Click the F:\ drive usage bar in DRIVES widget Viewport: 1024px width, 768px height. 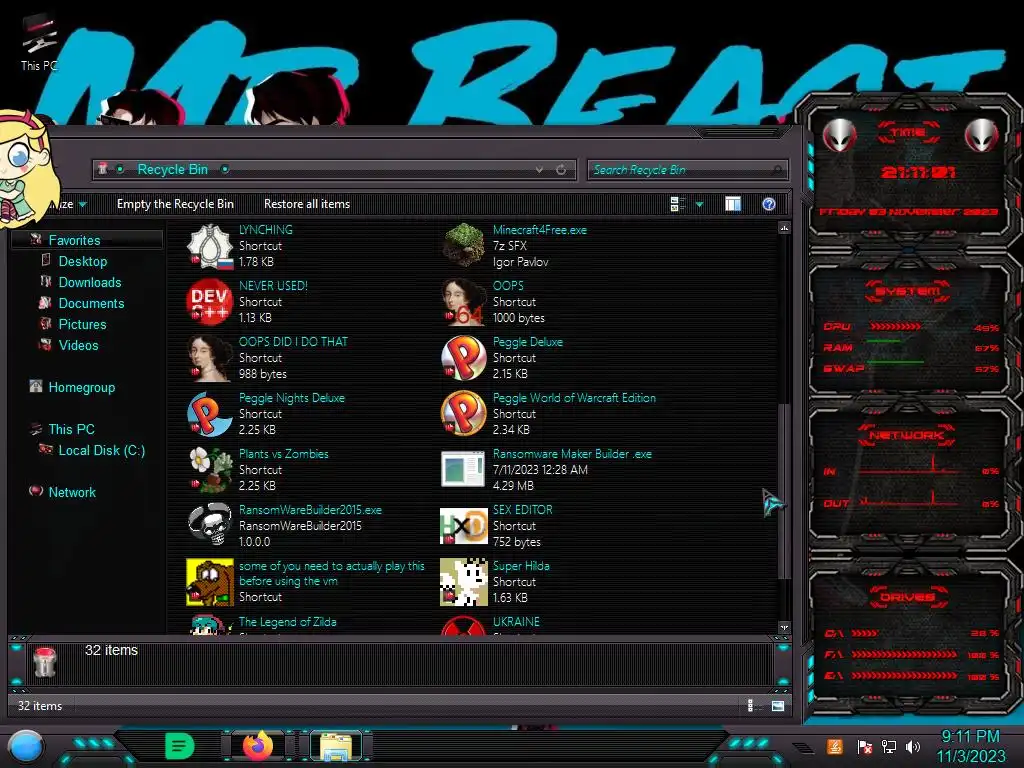pos(904,654)
